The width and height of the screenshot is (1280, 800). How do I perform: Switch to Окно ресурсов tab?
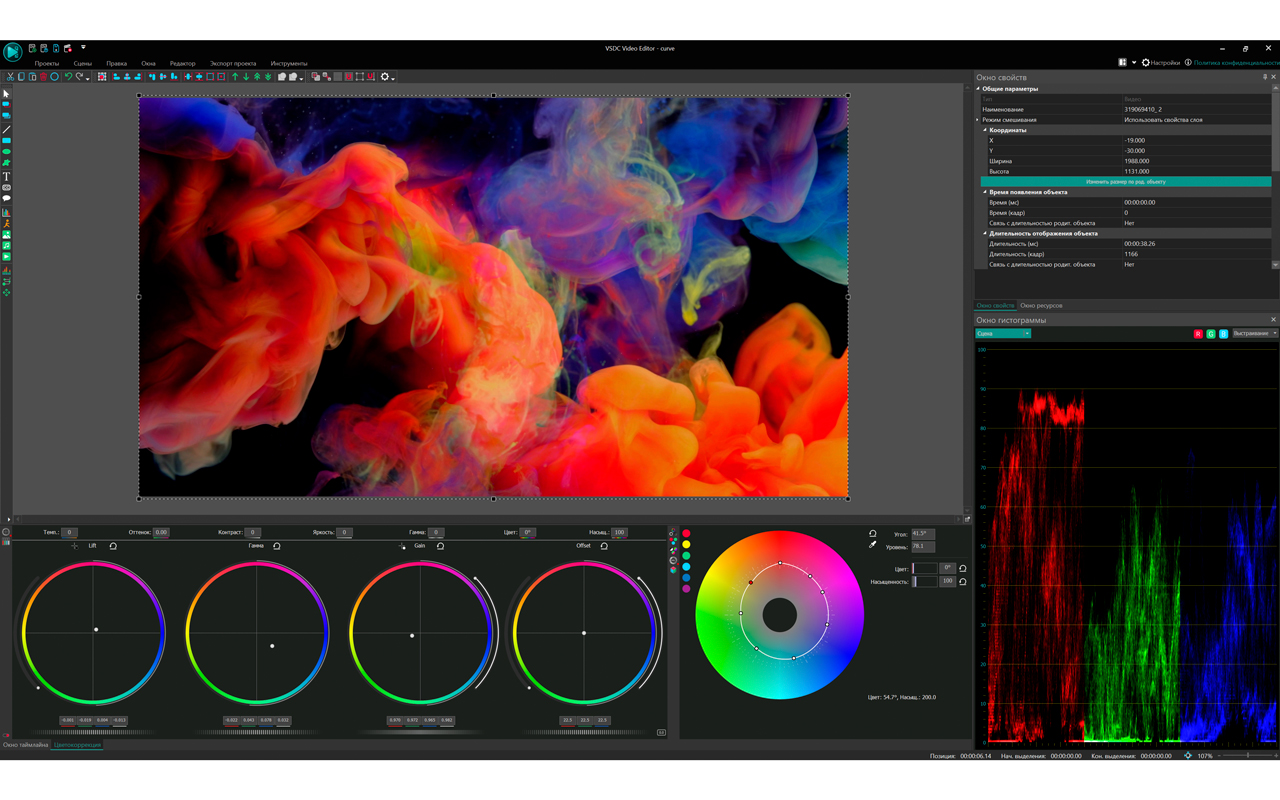[x=1041, y=305]
